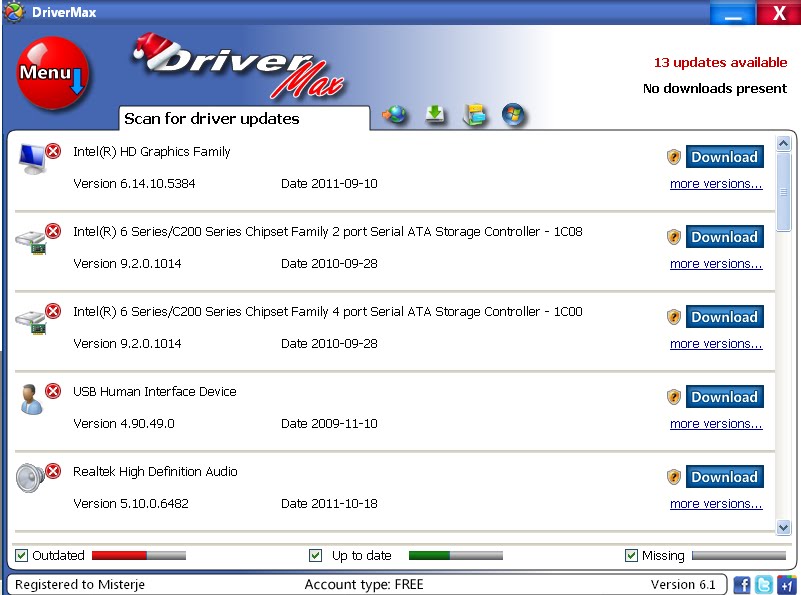The height and width of the screenshot is (595, 801).
Task: Click the shield icon beside Realtek Audio Download
Action: coord(674,477)
